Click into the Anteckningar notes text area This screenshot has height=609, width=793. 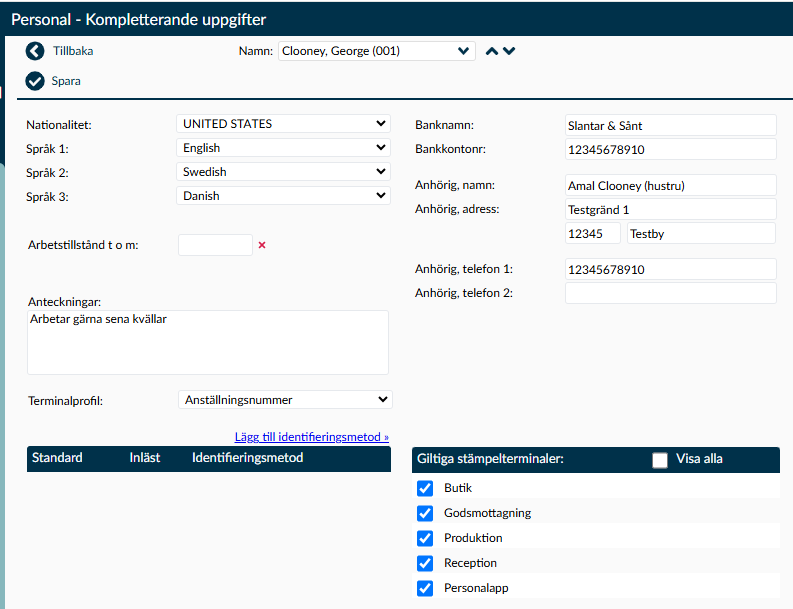pyautogui.click(x=208, y=342)
